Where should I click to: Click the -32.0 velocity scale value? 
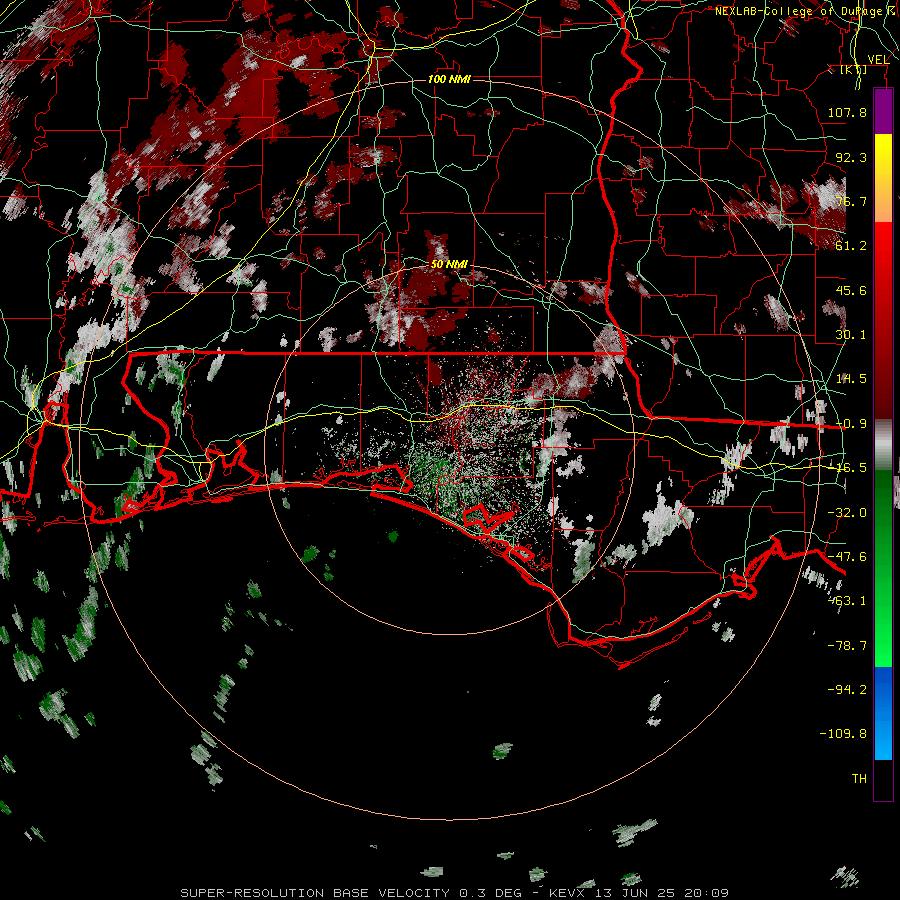click(847, 513)
